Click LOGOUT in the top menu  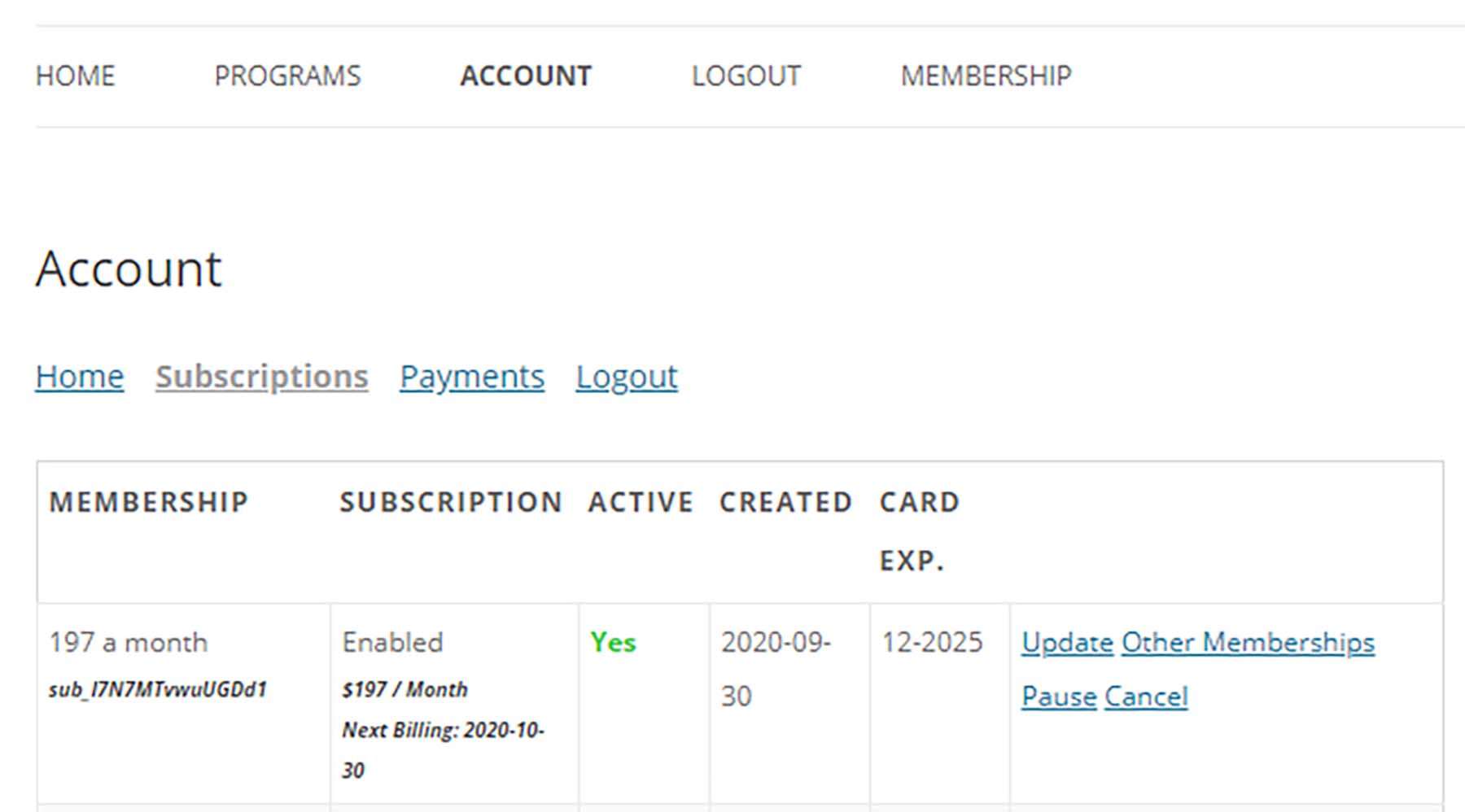click(x=746, y=76)
